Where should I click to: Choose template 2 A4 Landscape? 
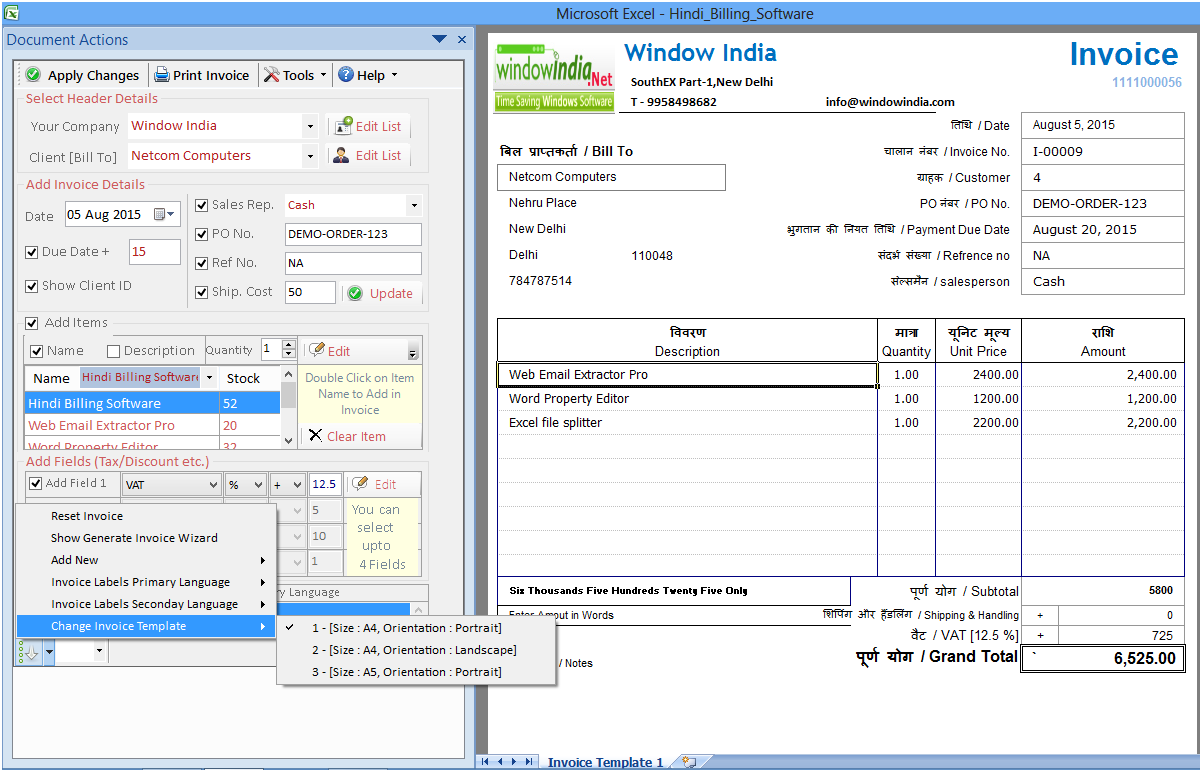(416, 650)
